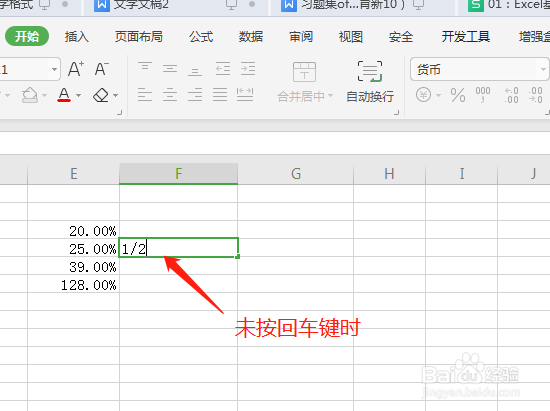Apply currency ¥ symbol format
Image resolution: width=550 pixels, height=411 pixels.
point(423,95)
